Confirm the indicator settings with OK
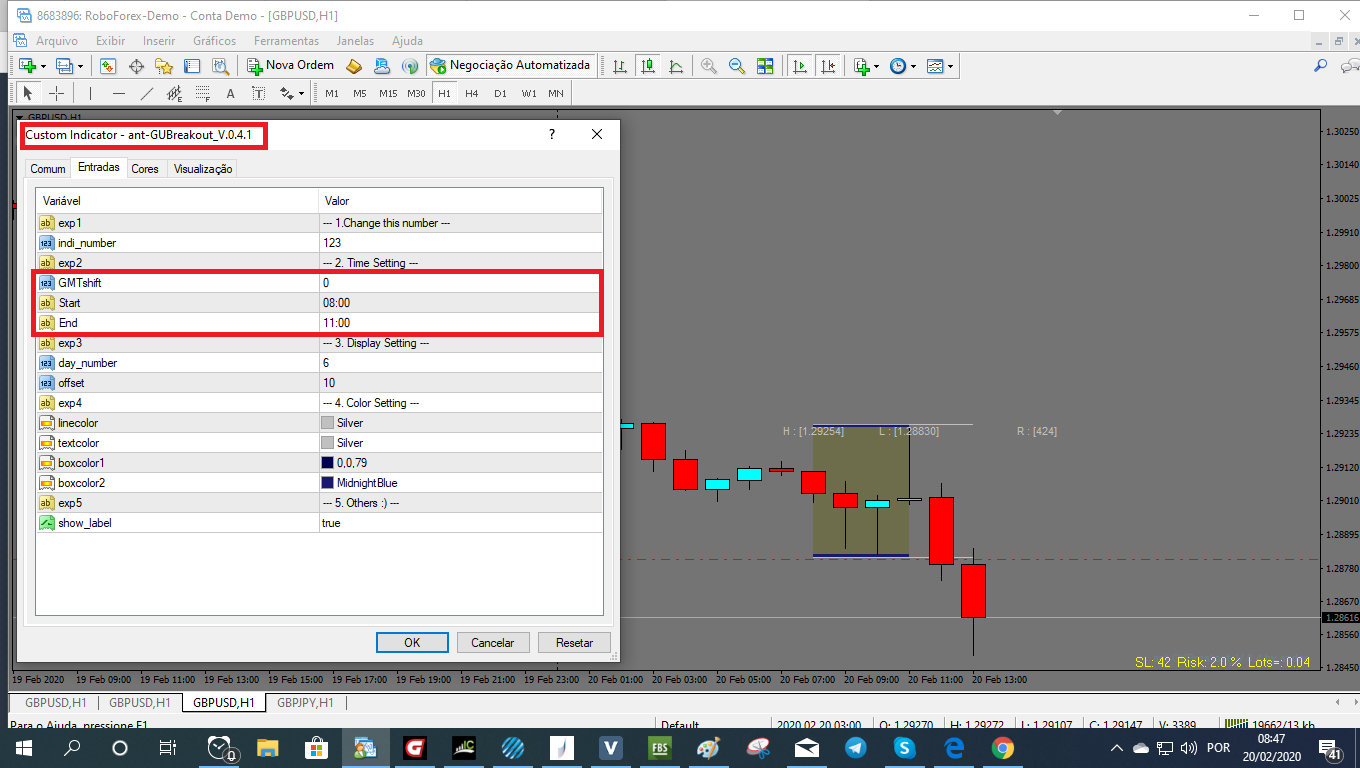 point(412,643)
